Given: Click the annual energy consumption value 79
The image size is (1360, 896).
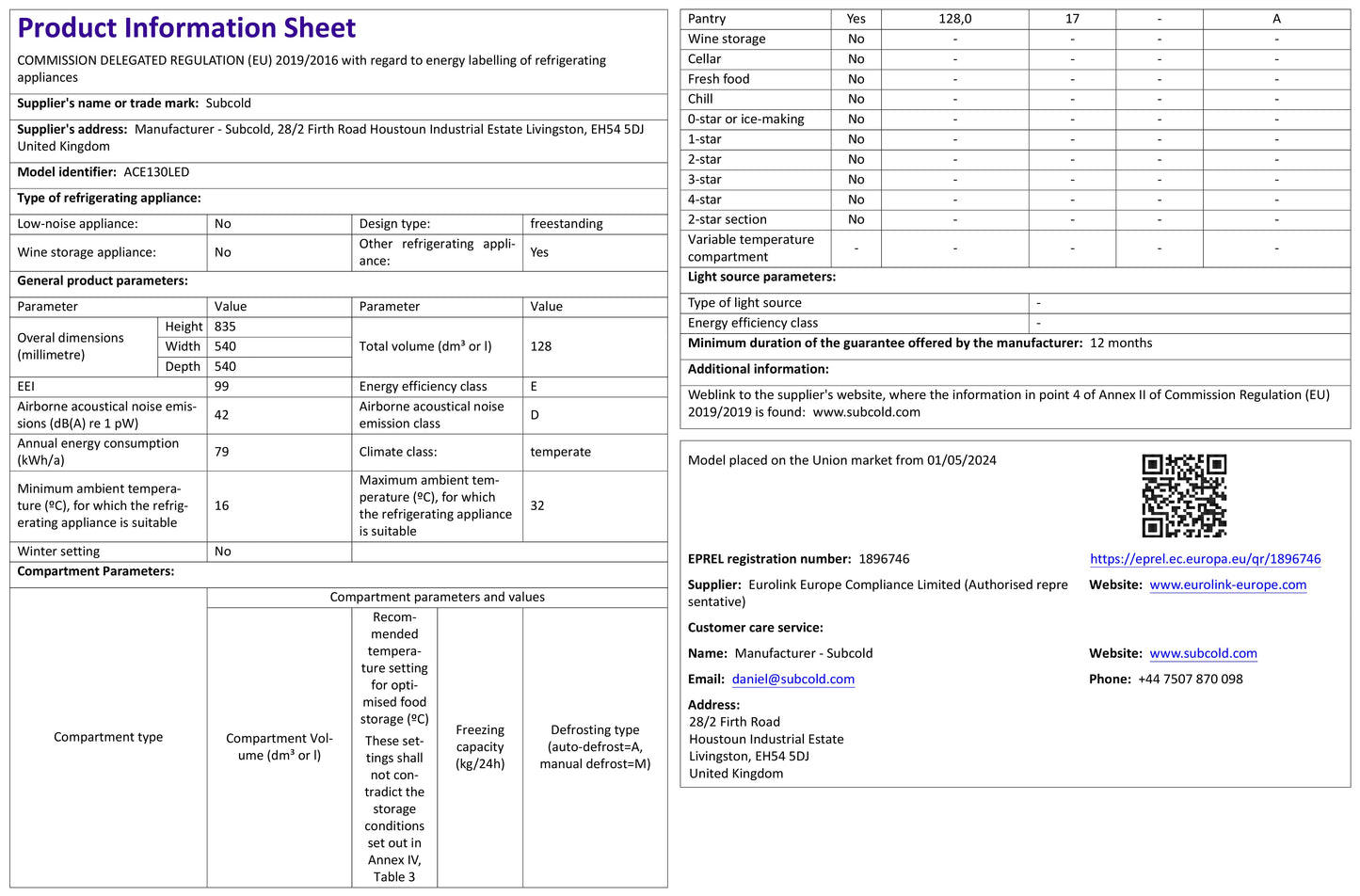Looking at the screenshot, I should tap(222, 452).
